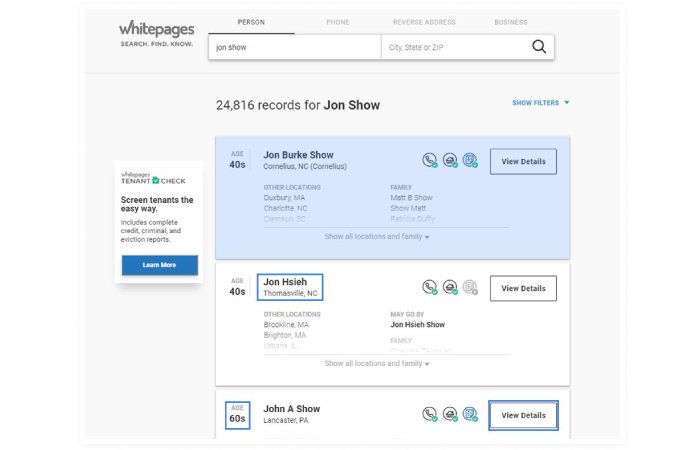Switch to the Business tab
The image size is (700, 450).
click(511, 22)
